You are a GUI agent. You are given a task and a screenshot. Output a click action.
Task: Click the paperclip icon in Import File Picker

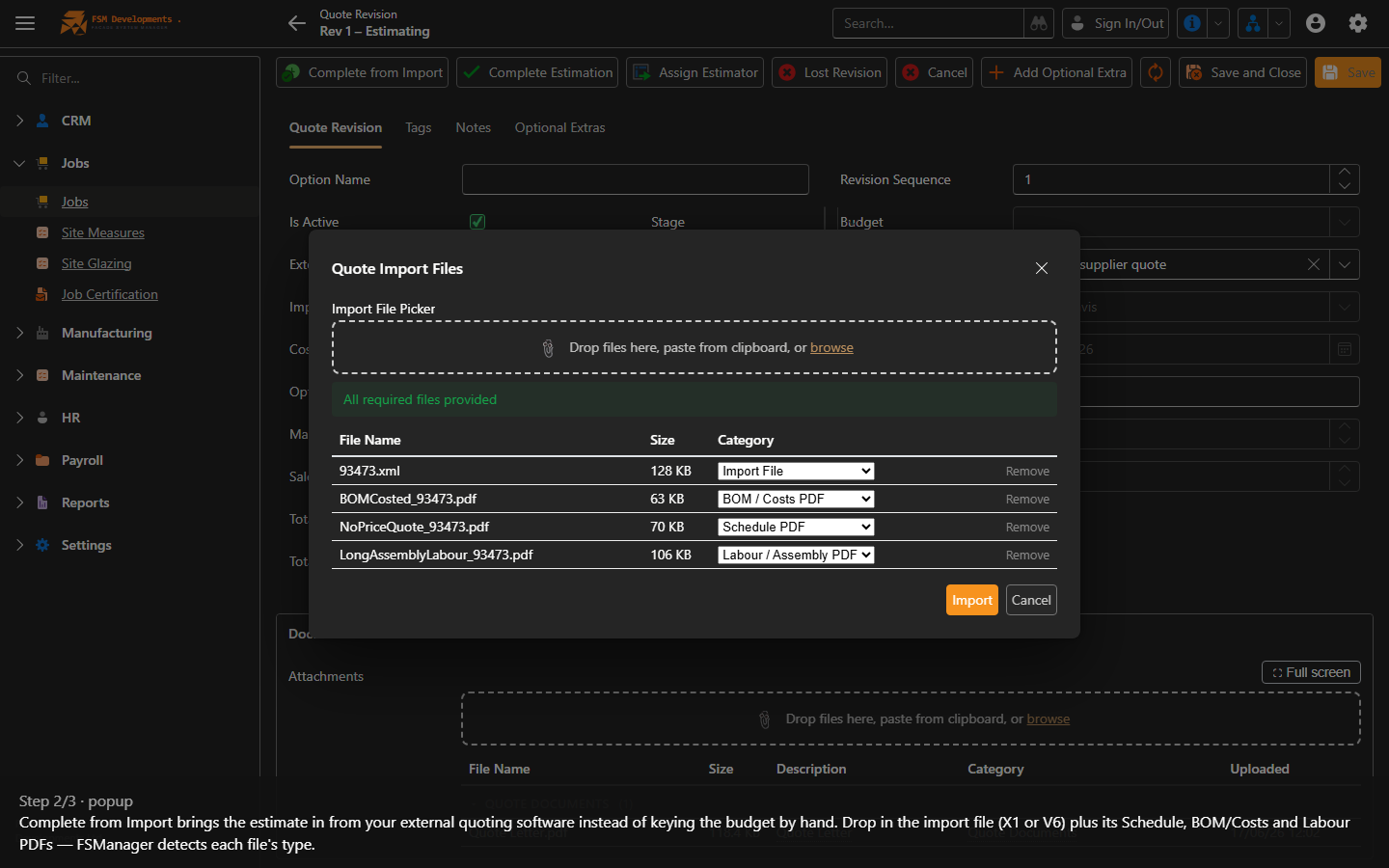pos(548,348)
